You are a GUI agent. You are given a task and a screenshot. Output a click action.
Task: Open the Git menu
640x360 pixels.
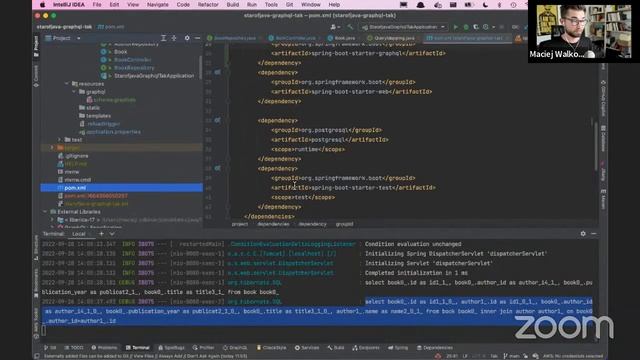[289, 5]
